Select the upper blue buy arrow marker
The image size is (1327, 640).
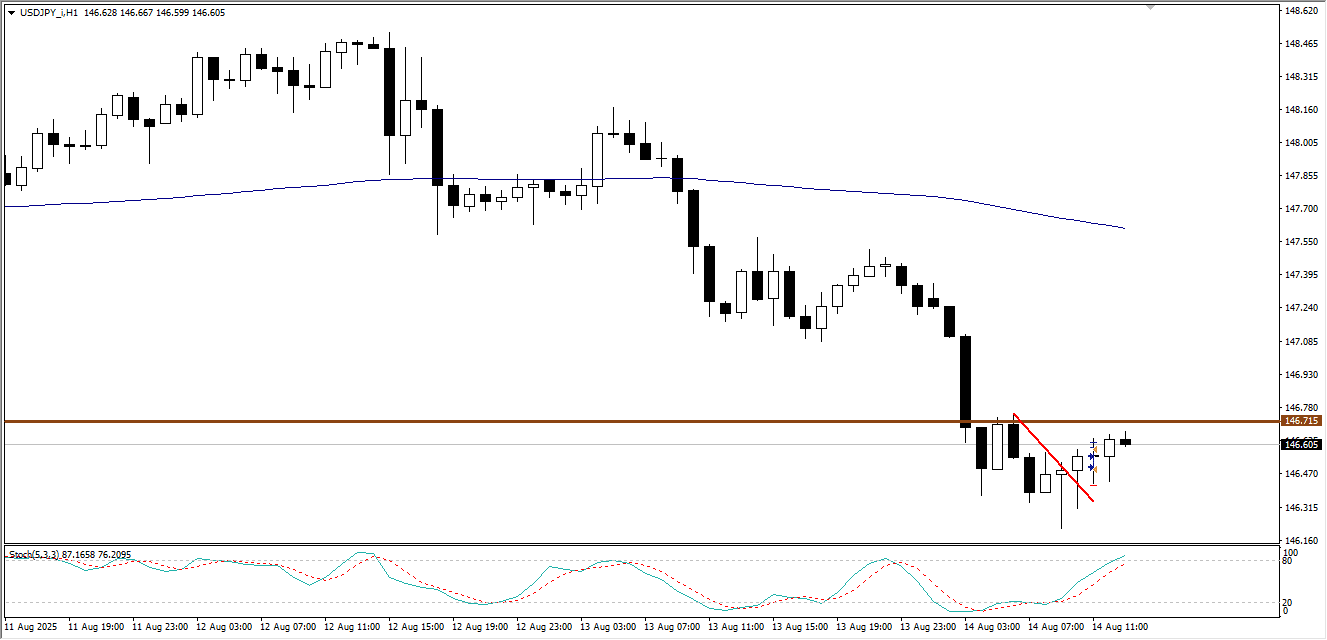click(1091, 455)
